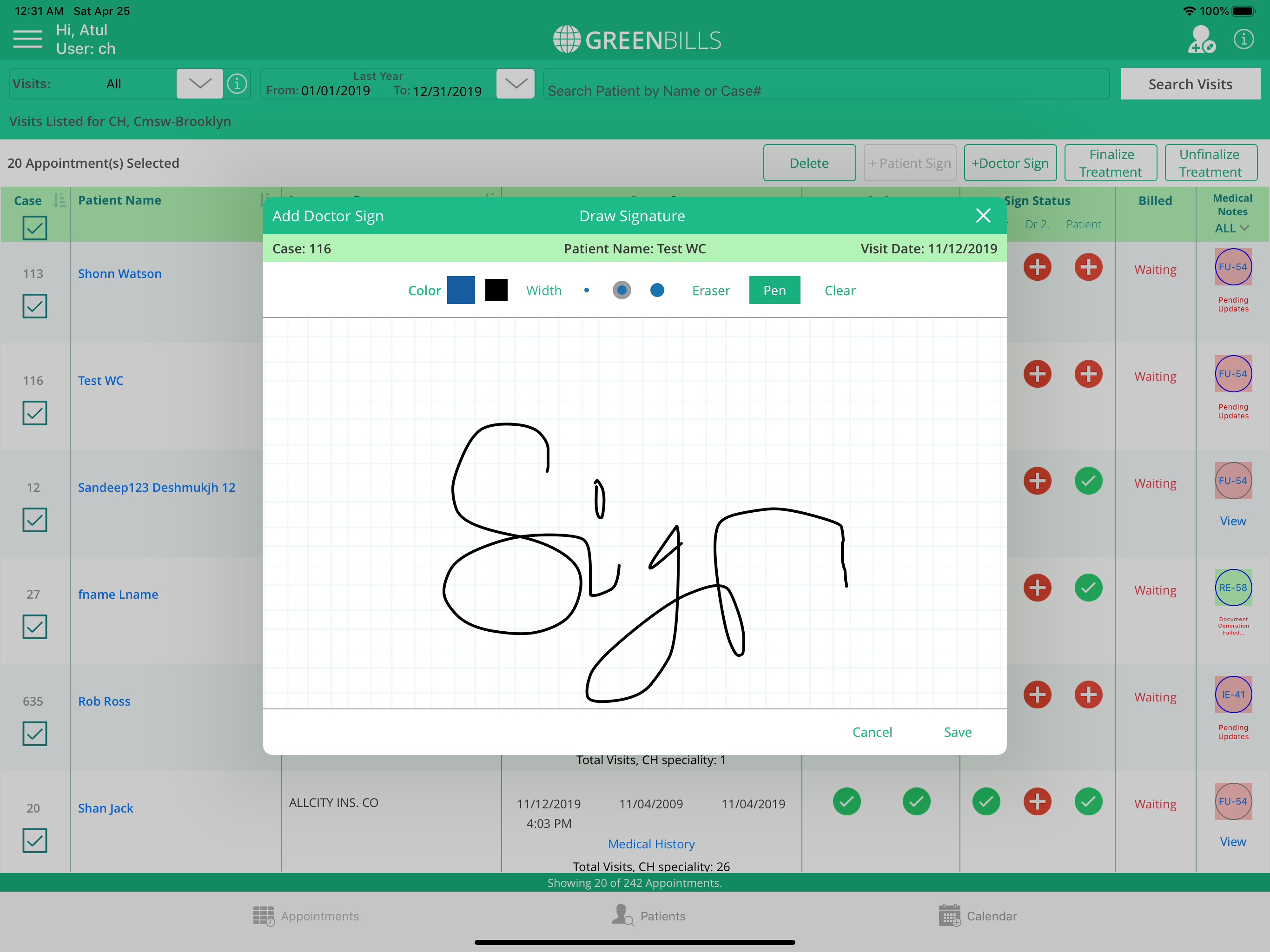Open the info icon in top bar
The height and width of the screenshot is (952, 1270).
click(1244, 39)
